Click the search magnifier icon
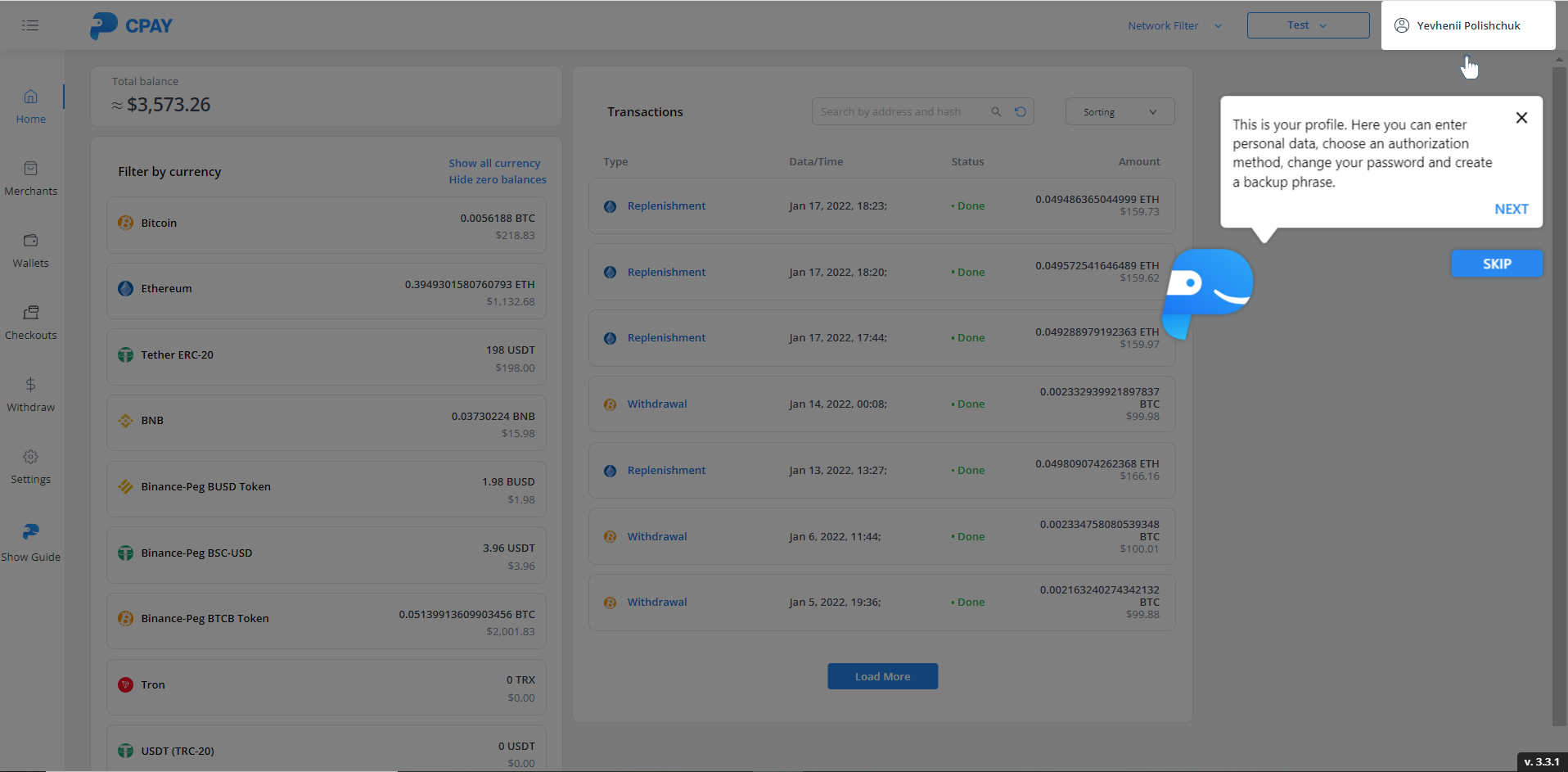The image size is (1568, 772). click(x=996, y=112)
